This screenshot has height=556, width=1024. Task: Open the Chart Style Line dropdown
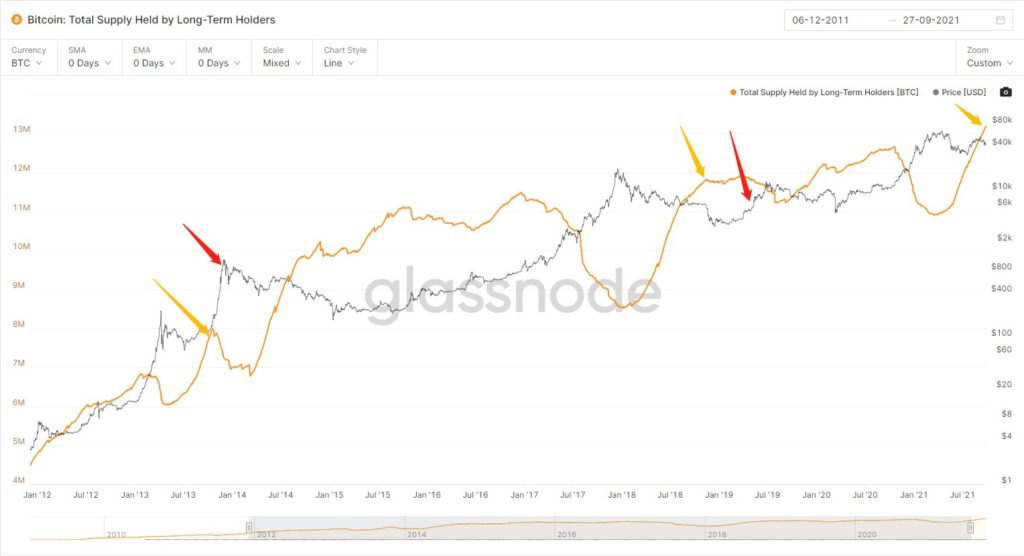pyautogui.click(x=345, y=63)
